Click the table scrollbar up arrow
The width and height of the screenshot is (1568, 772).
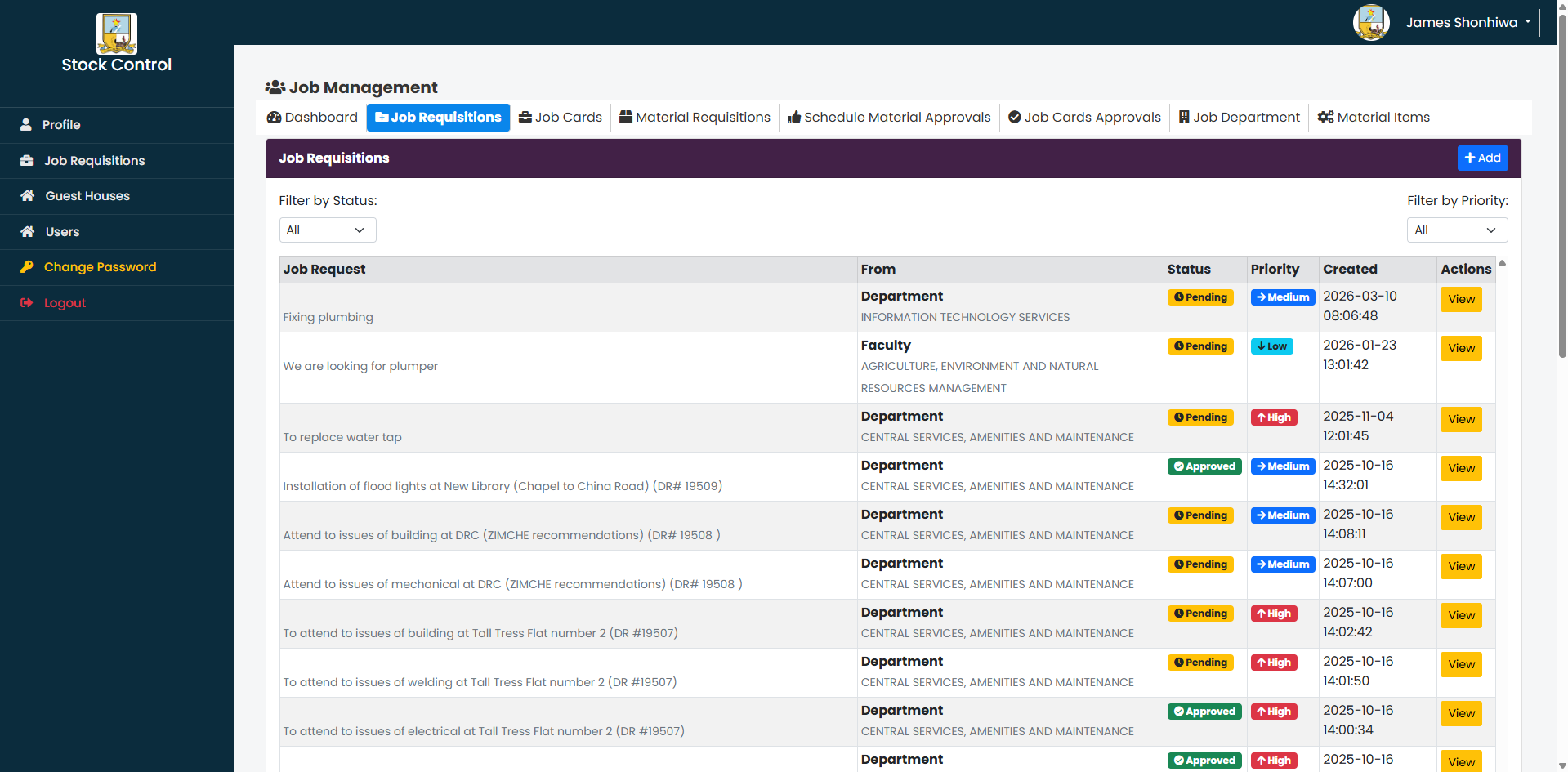point(1503,263)
